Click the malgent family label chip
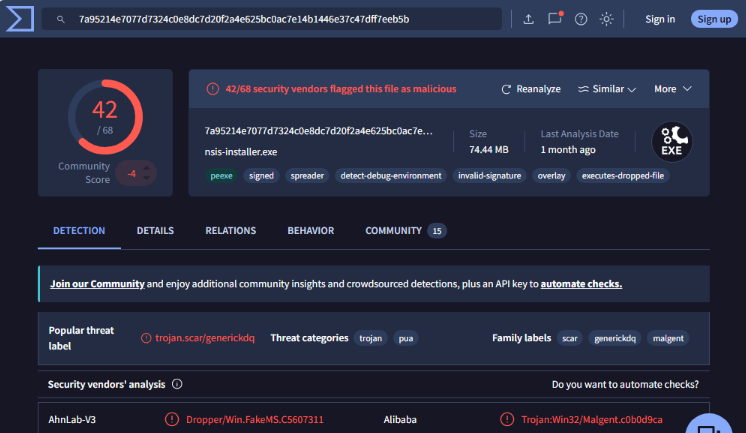Viewport: 746px width, 433px height. pos(668,338)
